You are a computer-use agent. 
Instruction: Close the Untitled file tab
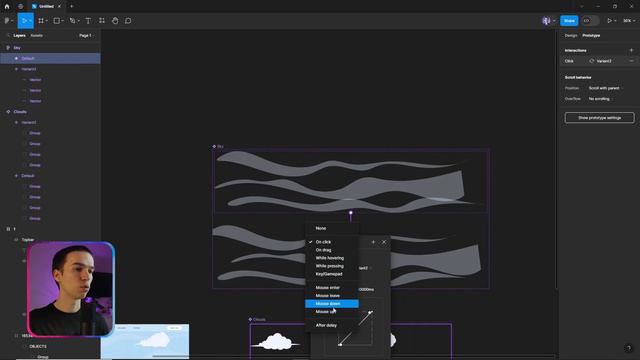[59, 7]
